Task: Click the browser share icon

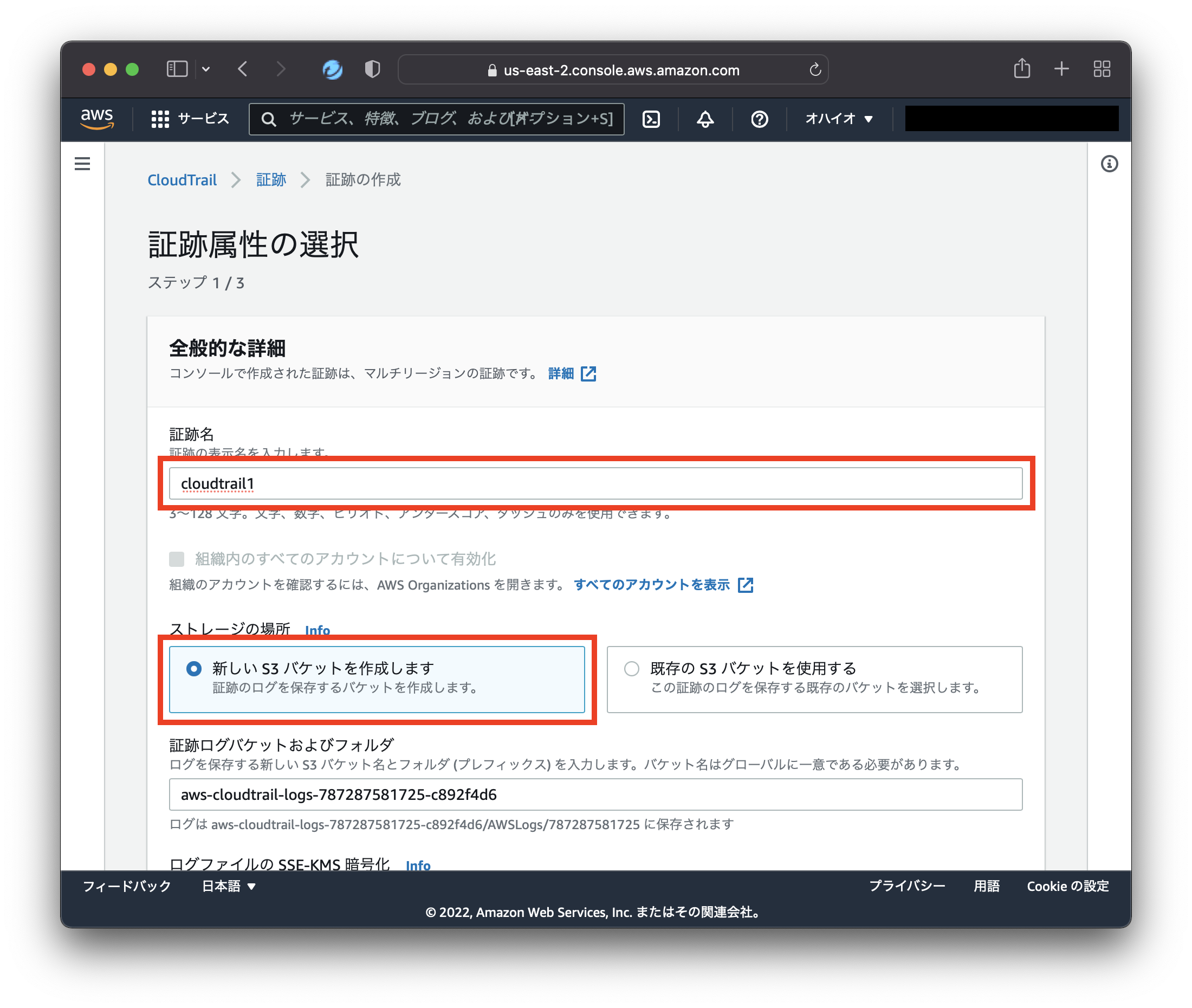Action: [x=1022, y=69]
